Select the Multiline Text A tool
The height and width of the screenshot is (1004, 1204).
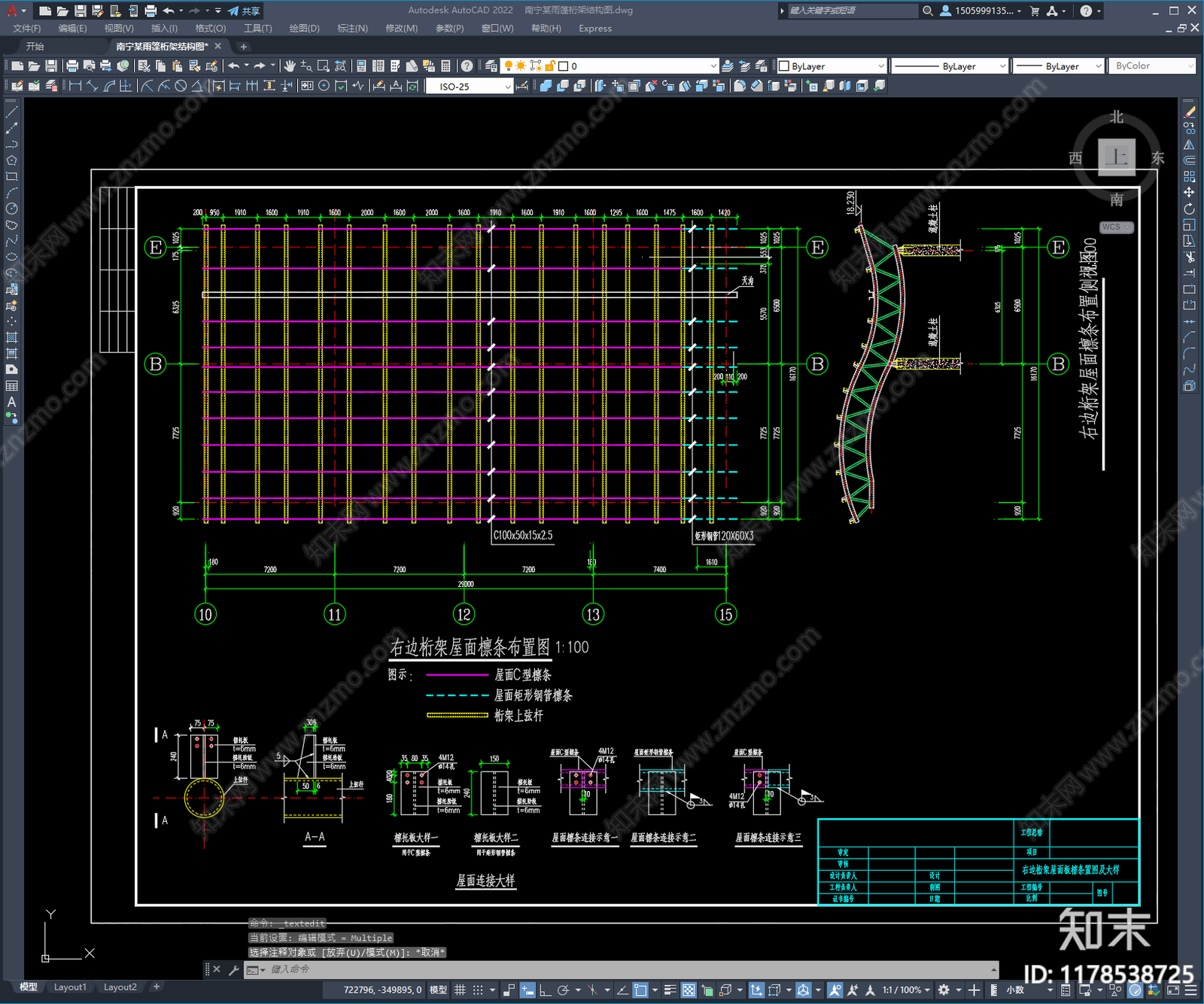(11, 402)
